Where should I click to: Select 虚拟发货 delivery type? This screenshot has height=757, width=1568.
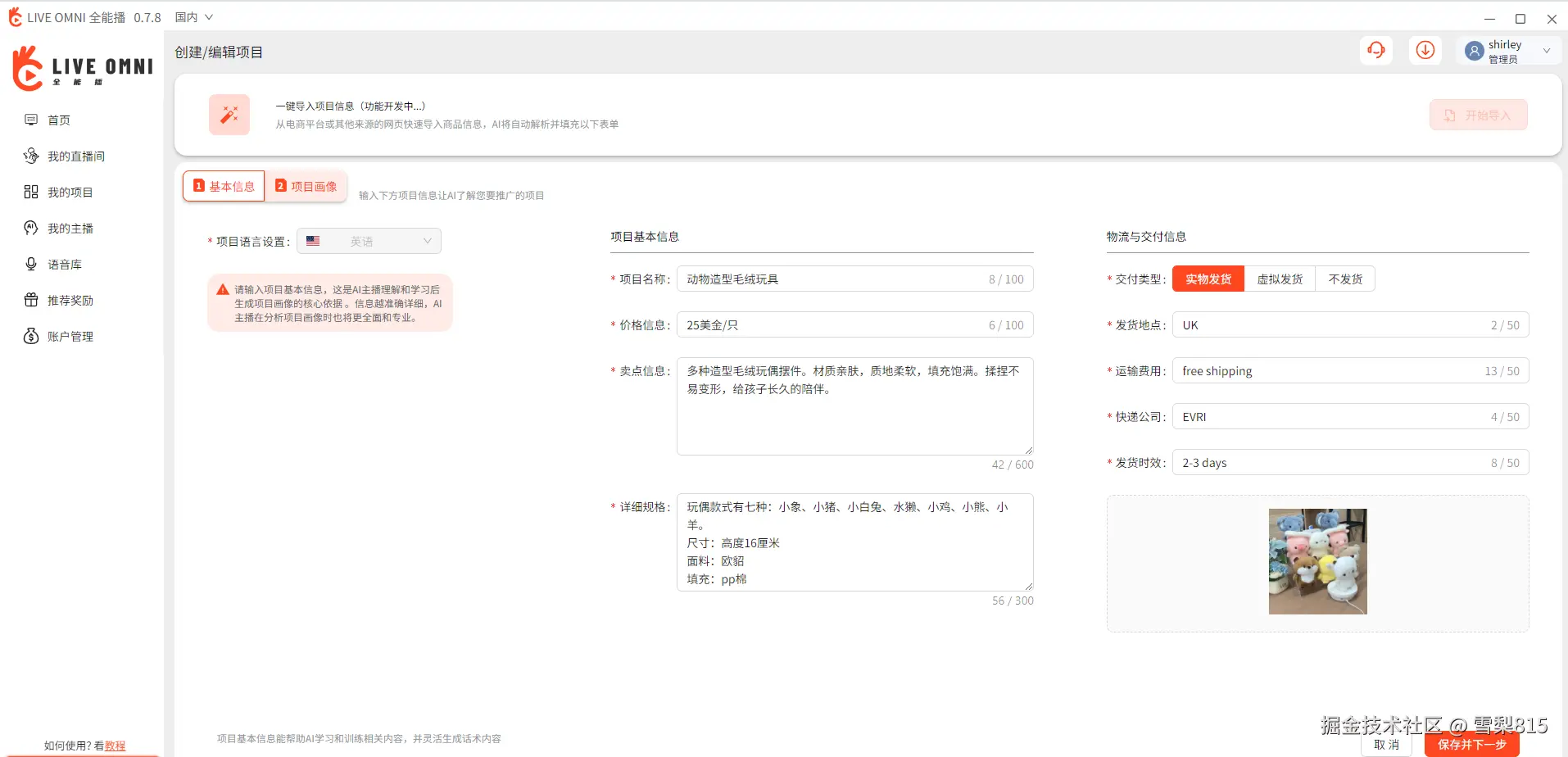[x=1280, y=279]
